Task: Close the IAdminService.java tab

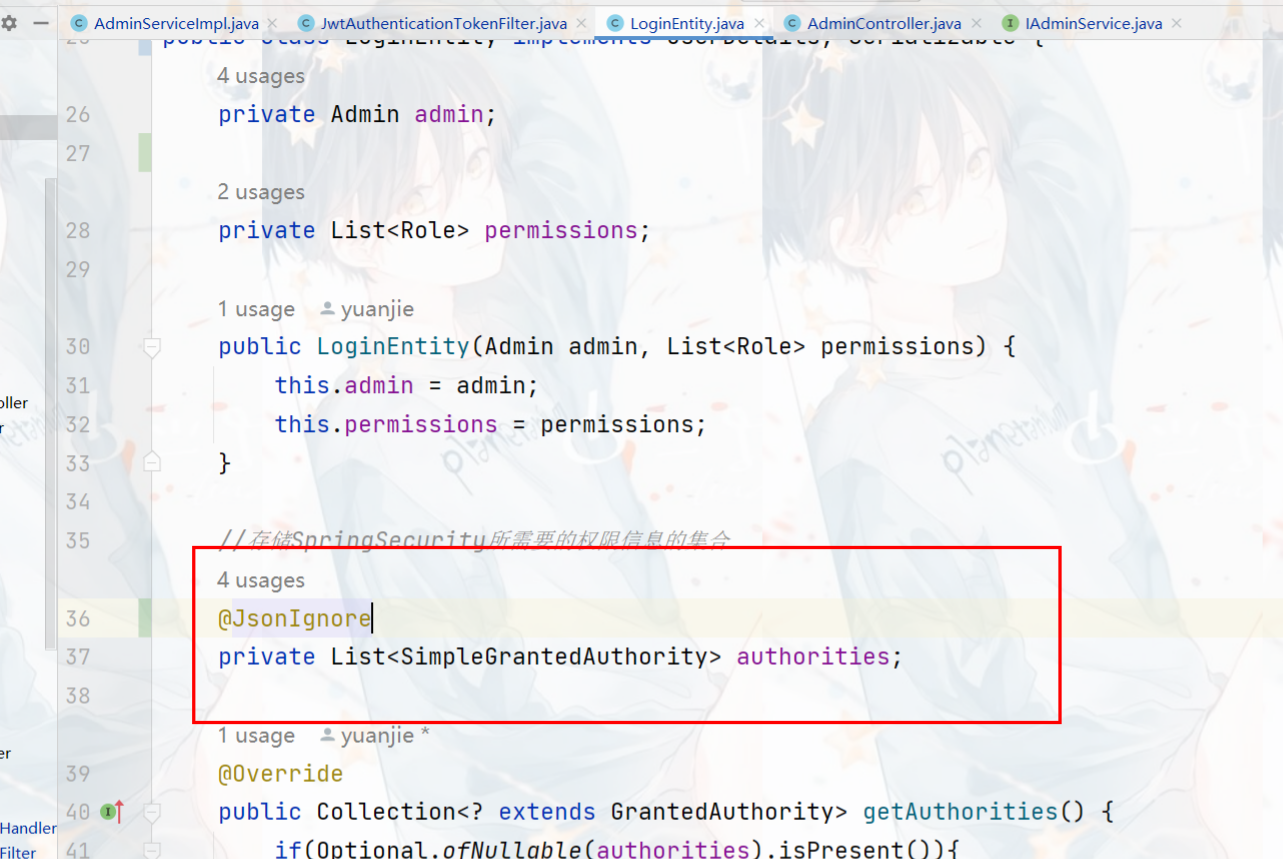Action: (x=1176, y=23)
